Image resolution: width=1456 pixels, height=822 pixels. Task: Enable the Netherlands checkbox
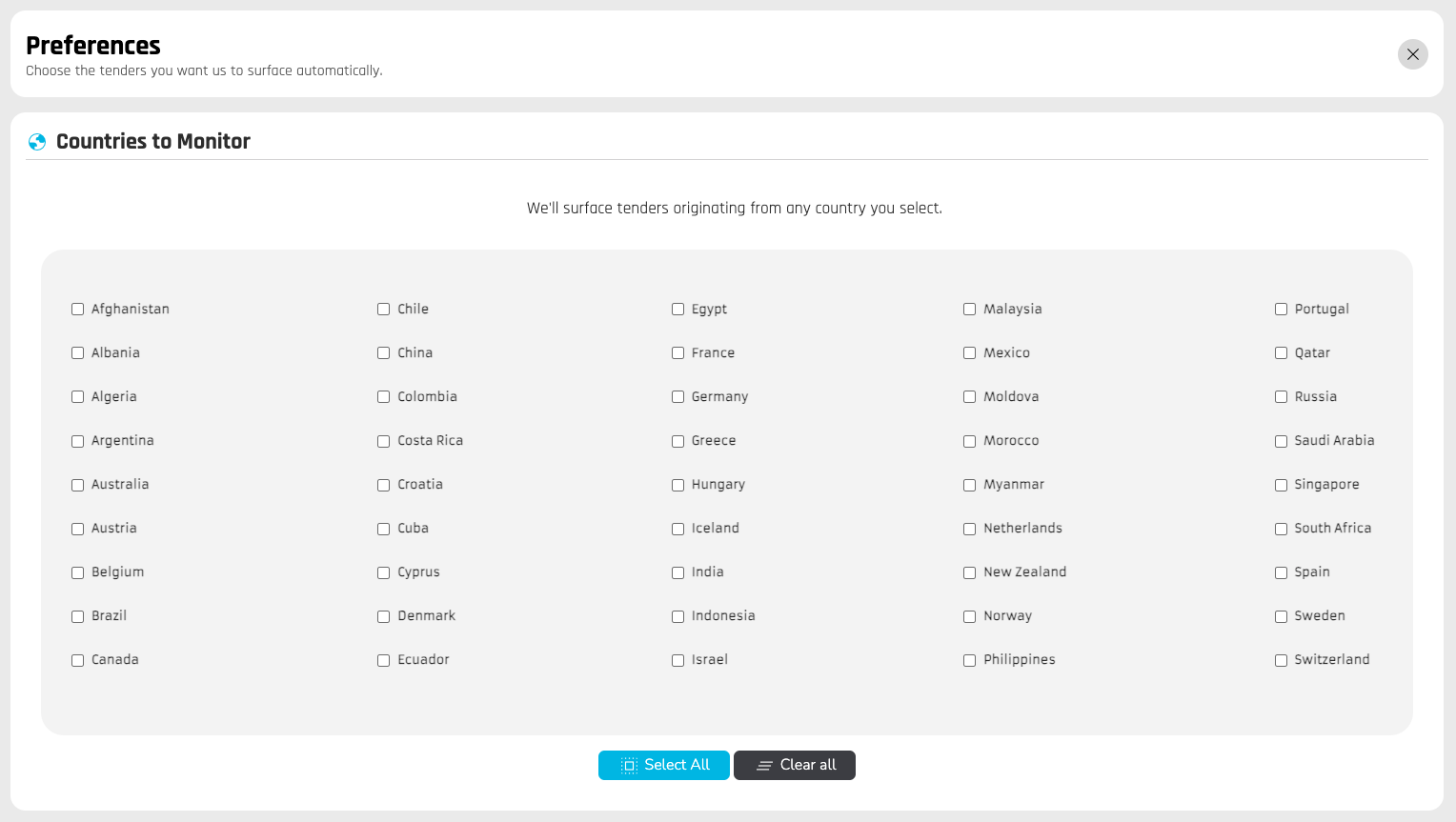970,529
